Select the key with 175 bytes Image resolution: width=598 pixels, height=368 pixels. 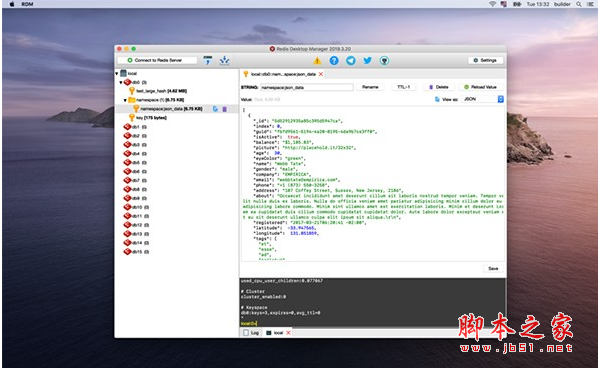(x=151, y=118)
